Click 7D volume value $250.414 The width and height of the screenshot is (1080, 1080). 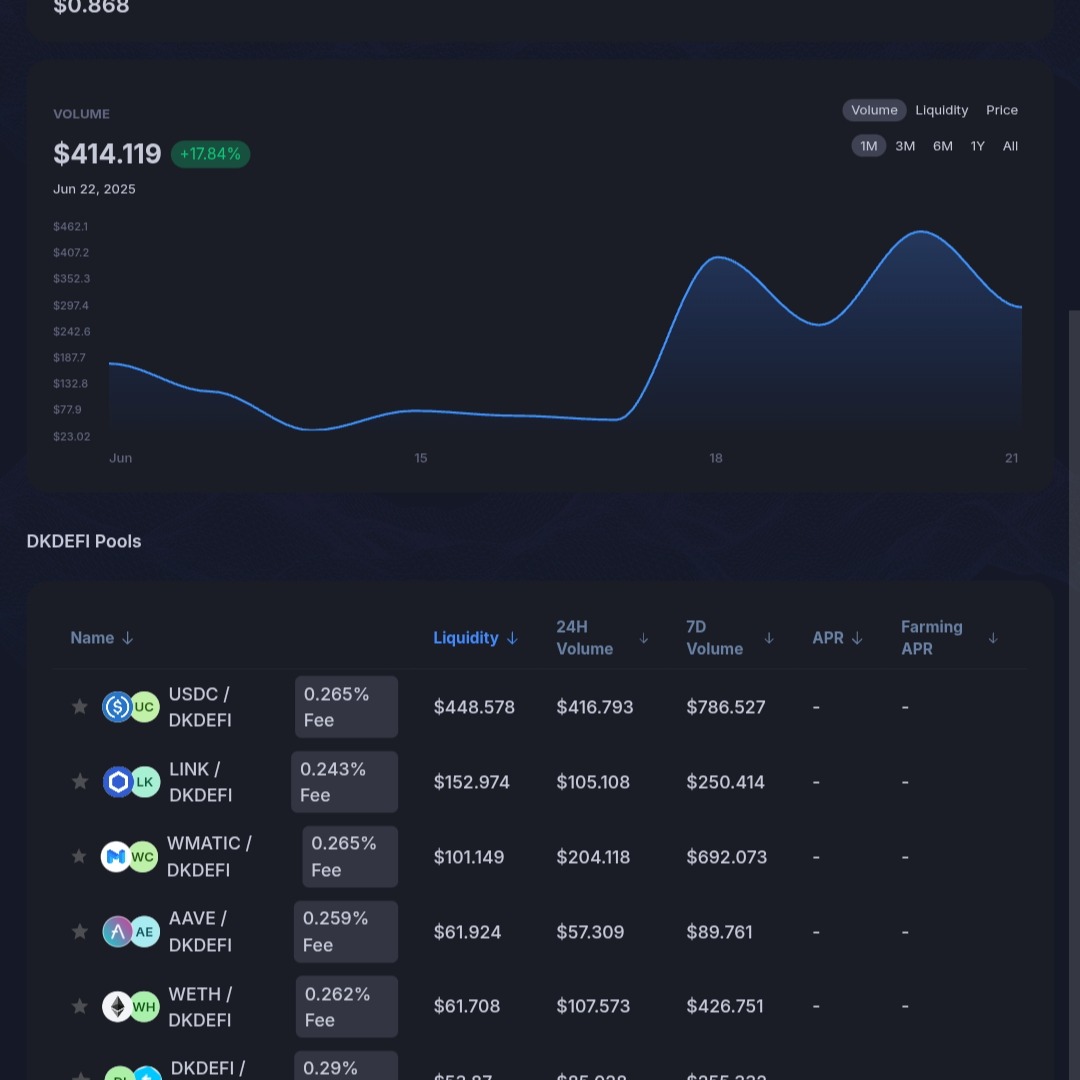(x=725, y=782)
